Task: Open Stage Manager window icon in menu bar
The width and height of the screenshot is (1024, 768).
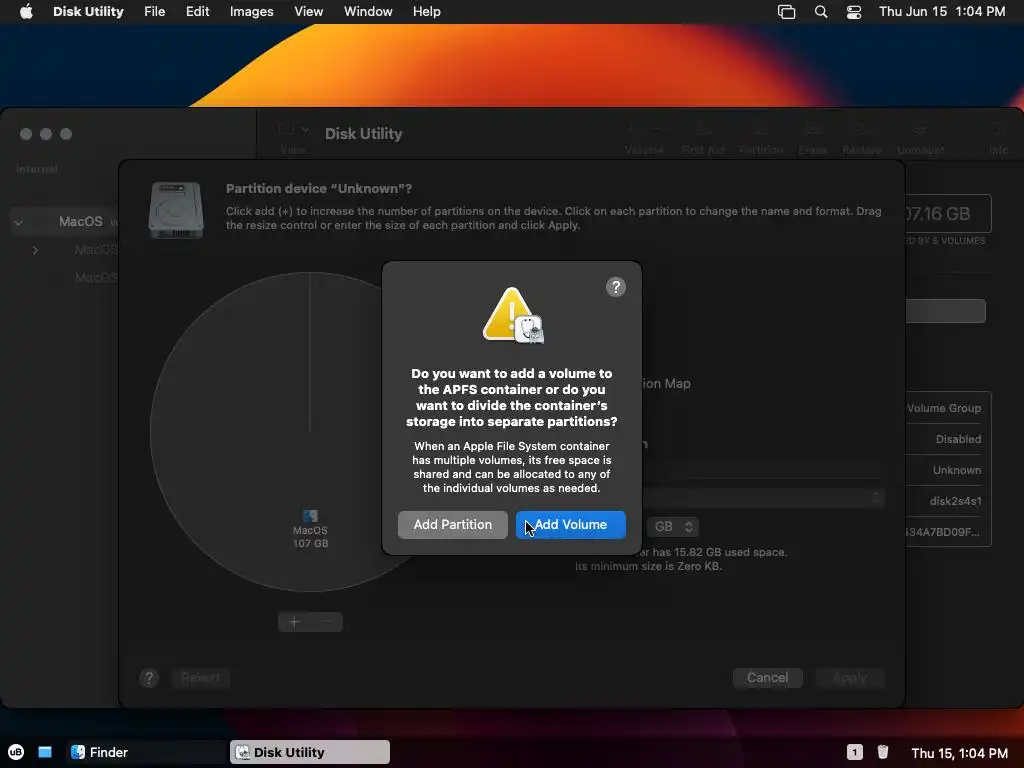Action: pos(786,12)
